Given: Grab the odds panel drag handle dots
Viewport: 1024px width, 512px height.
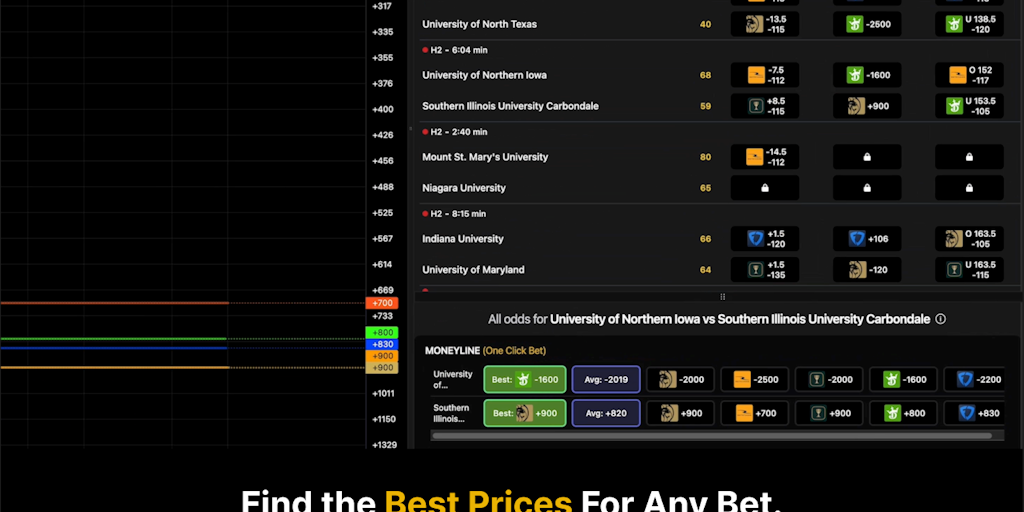Looking at the screenshot, I should (722, 296).
